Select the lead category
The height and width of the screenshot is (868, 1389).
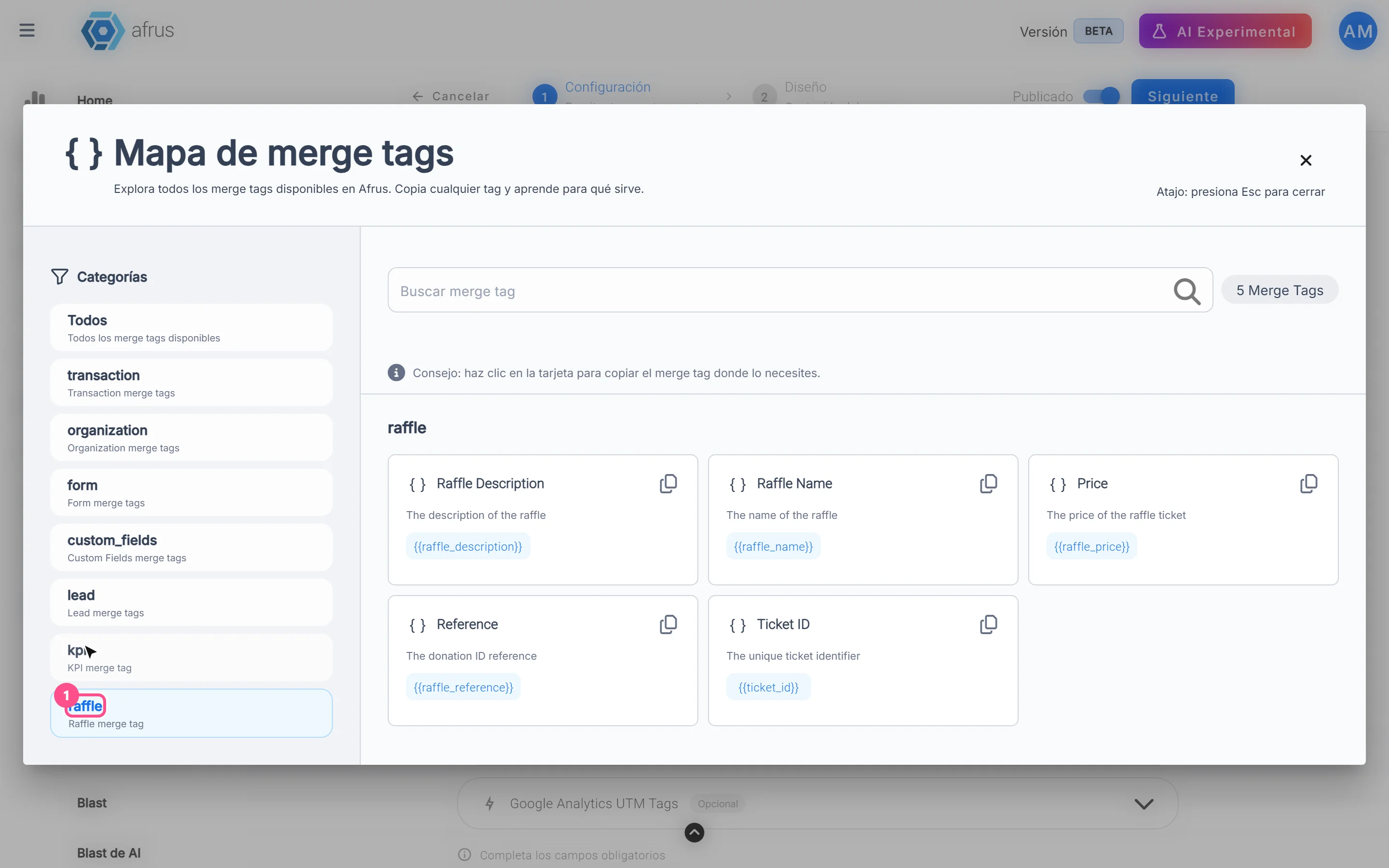(191, 603)
